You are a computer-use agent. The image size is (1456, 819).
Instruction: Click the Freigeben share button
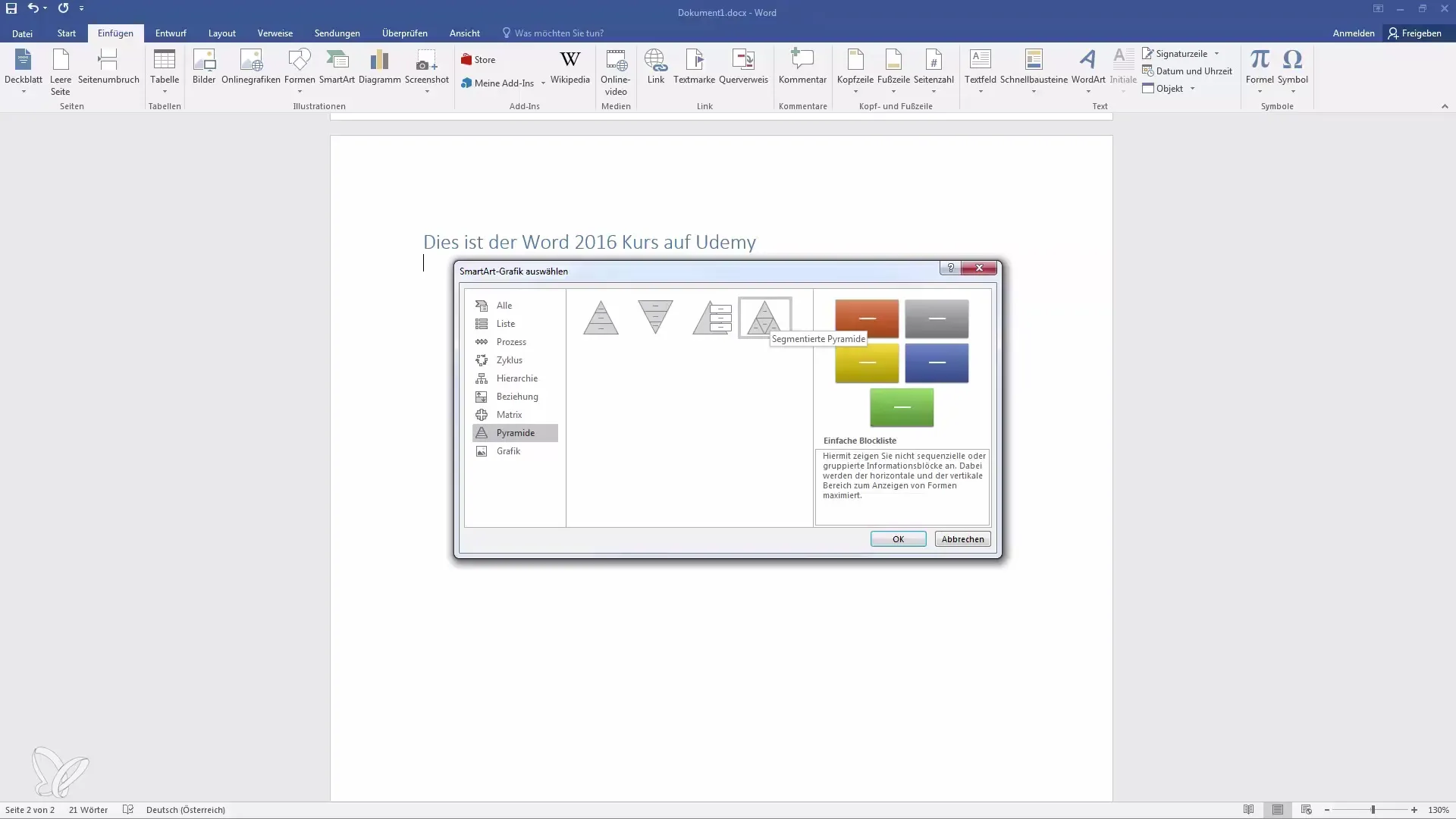tap(1415, 33)
